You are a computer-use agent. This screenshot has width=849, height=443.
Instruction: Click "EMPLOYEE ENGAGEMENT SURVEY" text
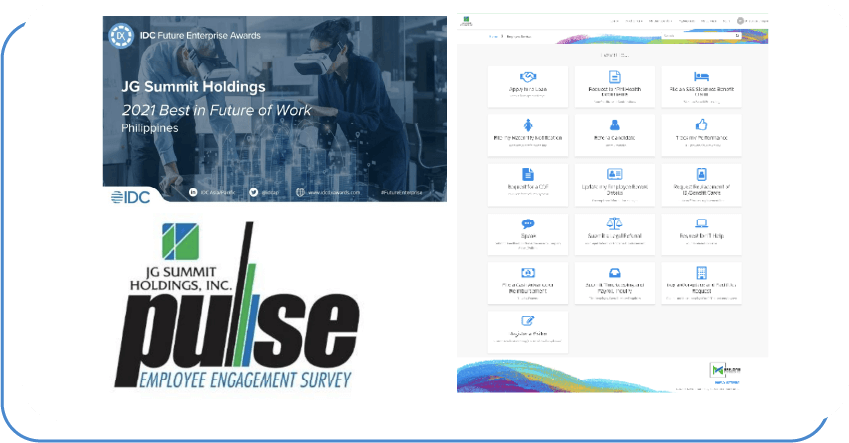tap(245, 380)
